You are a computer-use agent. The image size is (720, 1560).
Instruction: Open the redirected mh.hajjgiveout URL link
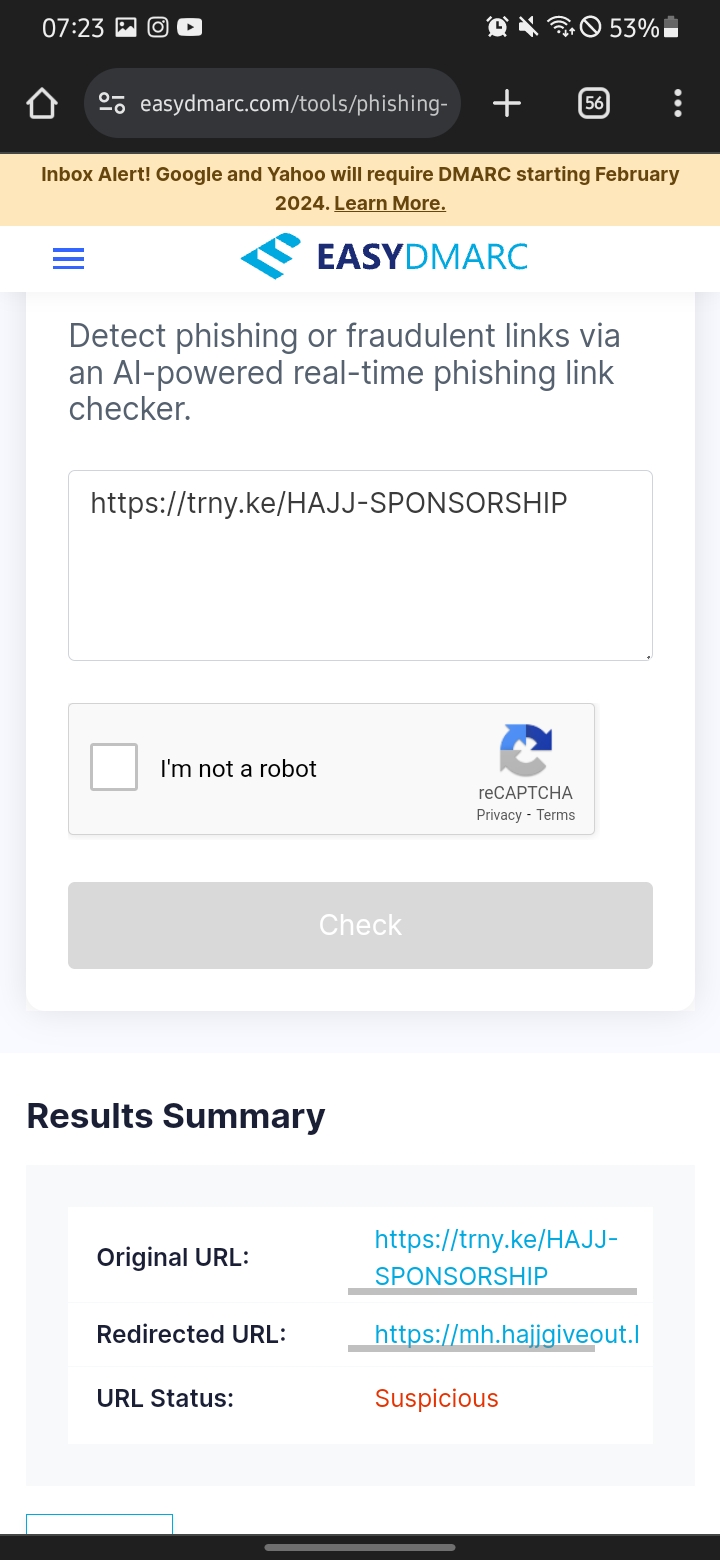tap(507, 1334)
